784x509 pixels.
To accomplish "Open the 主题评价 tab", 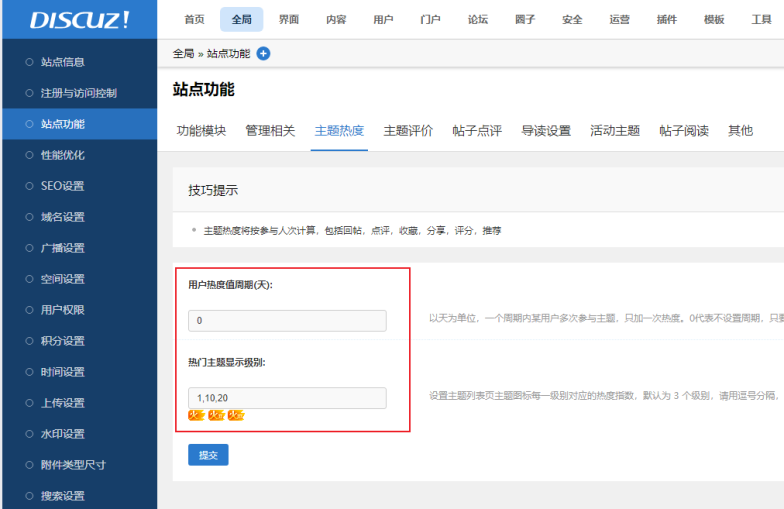I will tap(408, 131).
